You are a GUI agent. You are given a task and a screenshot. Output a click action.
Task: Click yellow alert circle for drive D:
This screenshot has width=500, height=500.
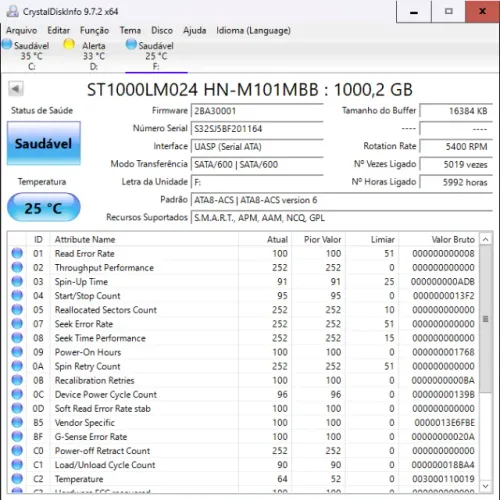click(69, 44)
